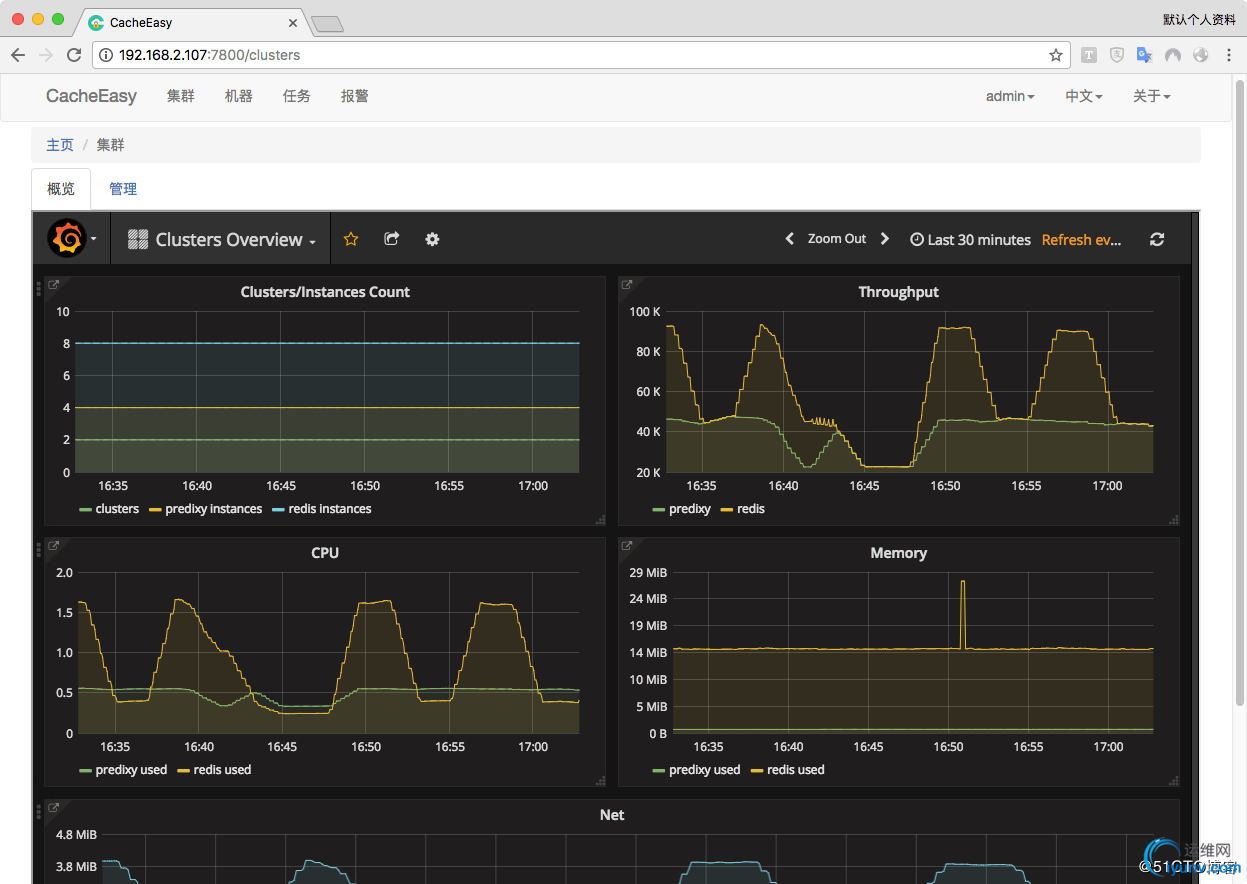Click the 默认个人资料 profile button
Image resolution: width=1247 pixels, height=884 pixels.
(1199, 19)
